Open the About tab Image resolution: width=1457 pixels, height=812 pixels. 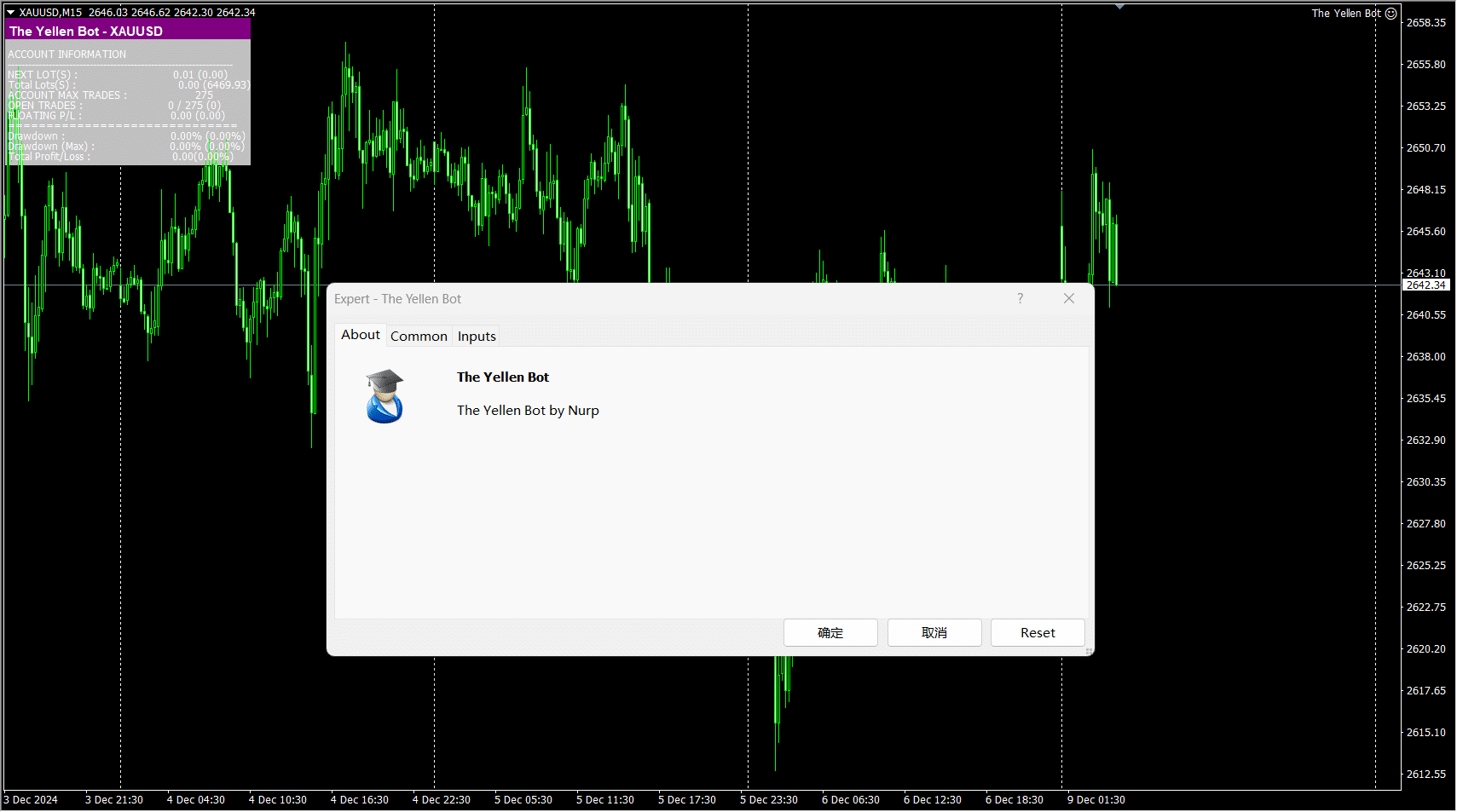pyautogui.click(x=360, y=335)
